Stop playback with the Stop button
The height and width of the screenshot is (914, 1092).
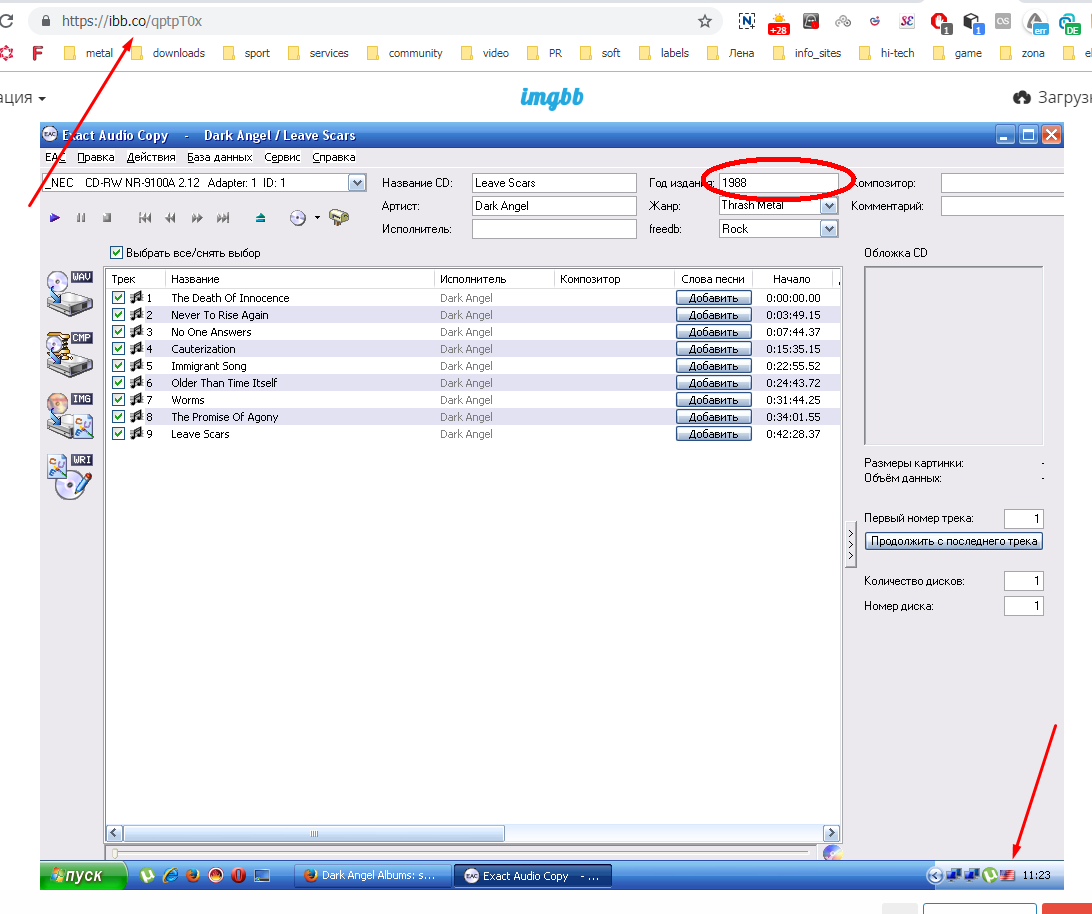[107, 218]
